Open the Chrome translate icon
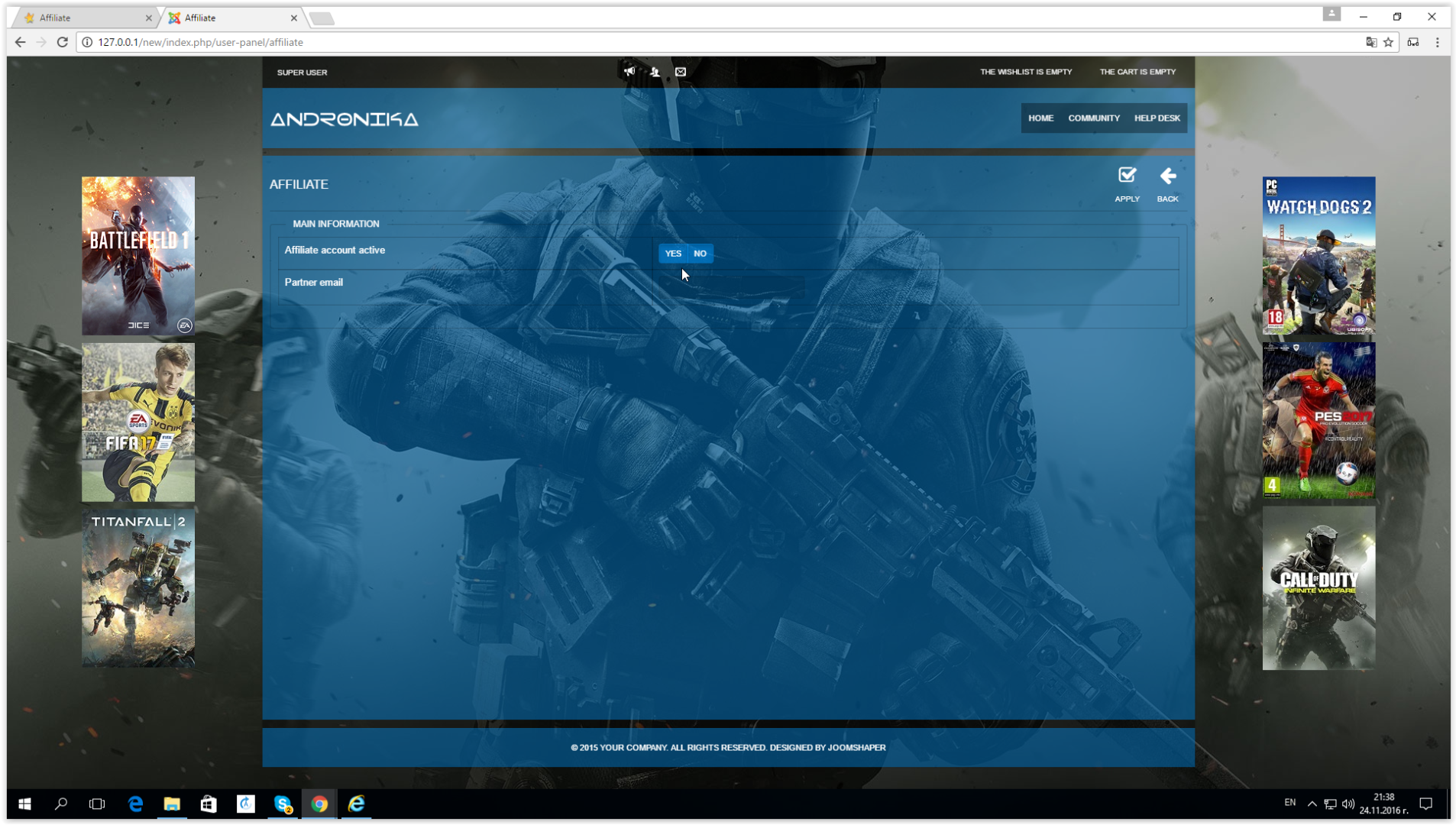The width and height of the screenshot is (1456, 825). [x=1371, y=42]
